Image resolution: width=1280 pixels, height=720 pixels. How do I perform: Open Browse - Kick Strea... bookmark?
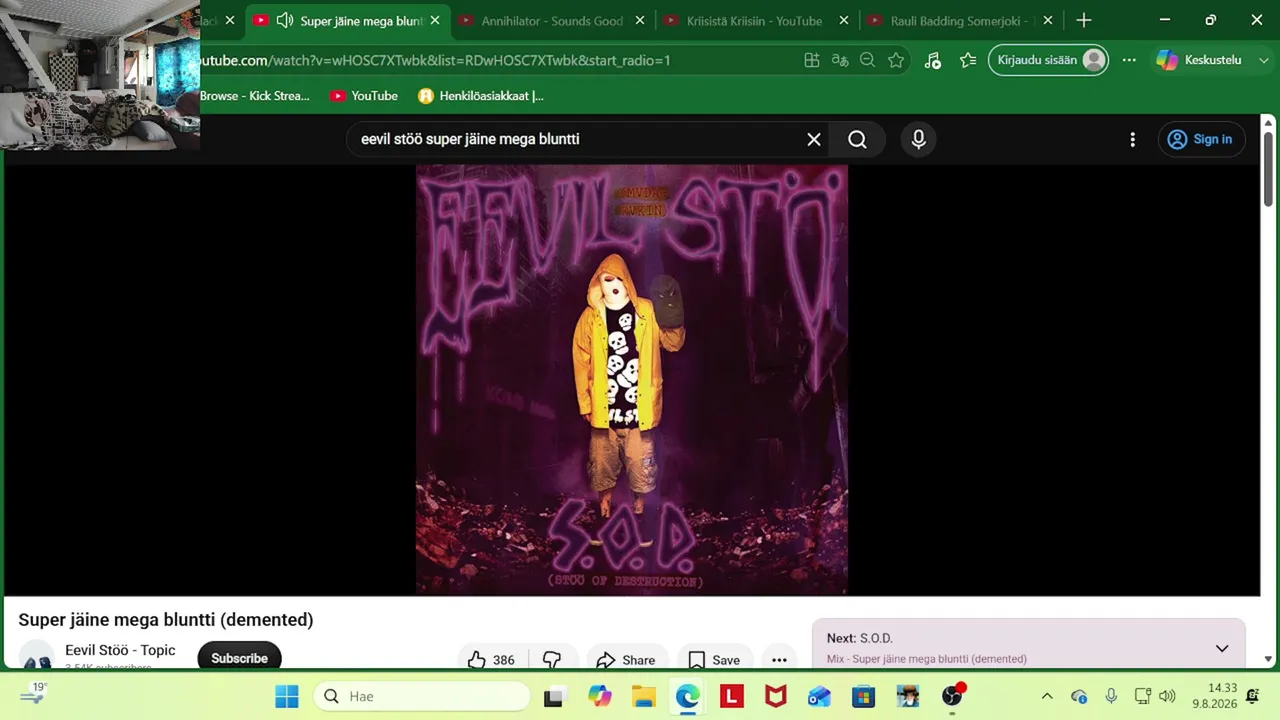coord(255,96)
